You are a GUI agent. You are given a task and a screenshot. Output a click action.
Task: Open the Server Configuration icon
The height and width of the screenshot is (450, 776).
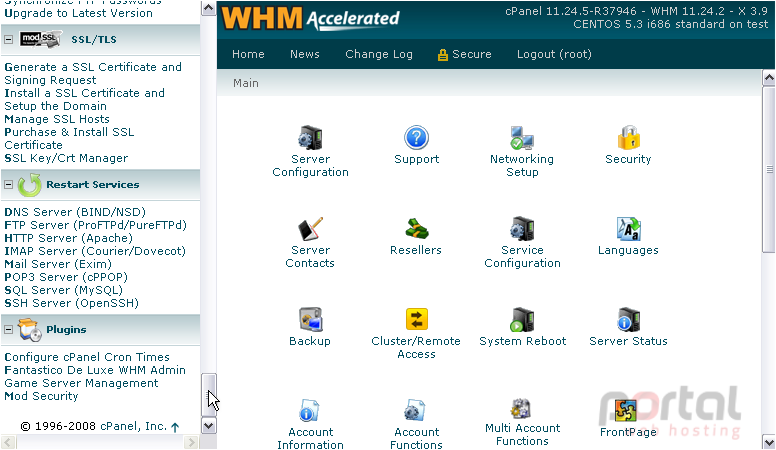tap(310, 138)
